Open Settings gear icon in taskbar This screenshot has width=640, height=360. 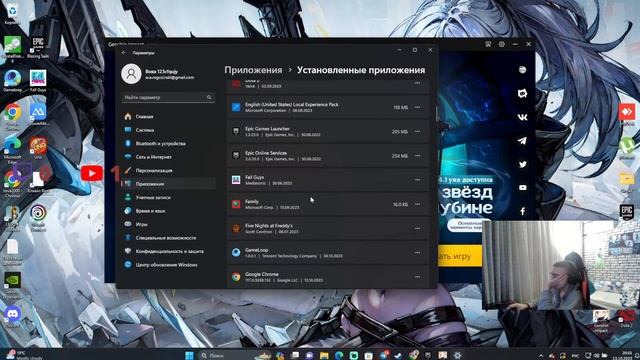pos(458,356)
